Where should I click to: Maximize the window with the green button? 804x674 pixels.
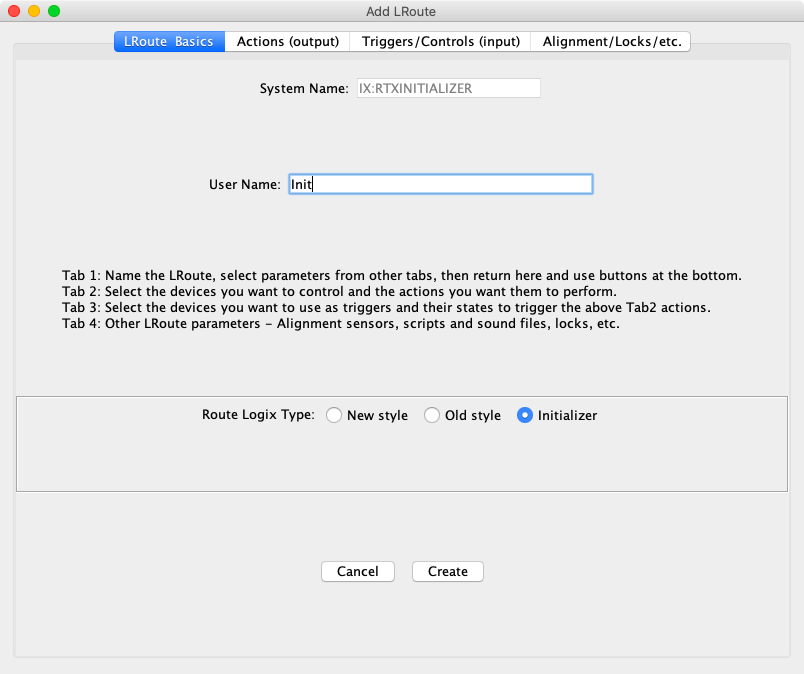tap(54, 11)
